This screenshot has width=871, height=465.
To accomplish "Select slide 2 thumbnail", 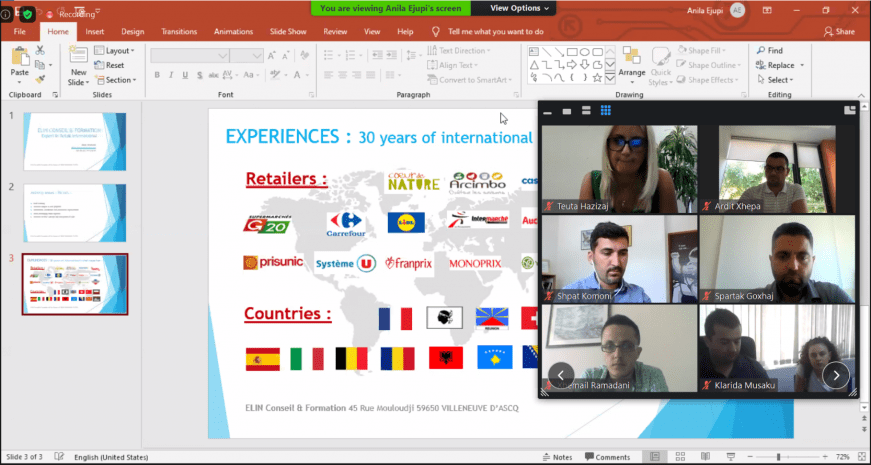I will pos(75,213).
